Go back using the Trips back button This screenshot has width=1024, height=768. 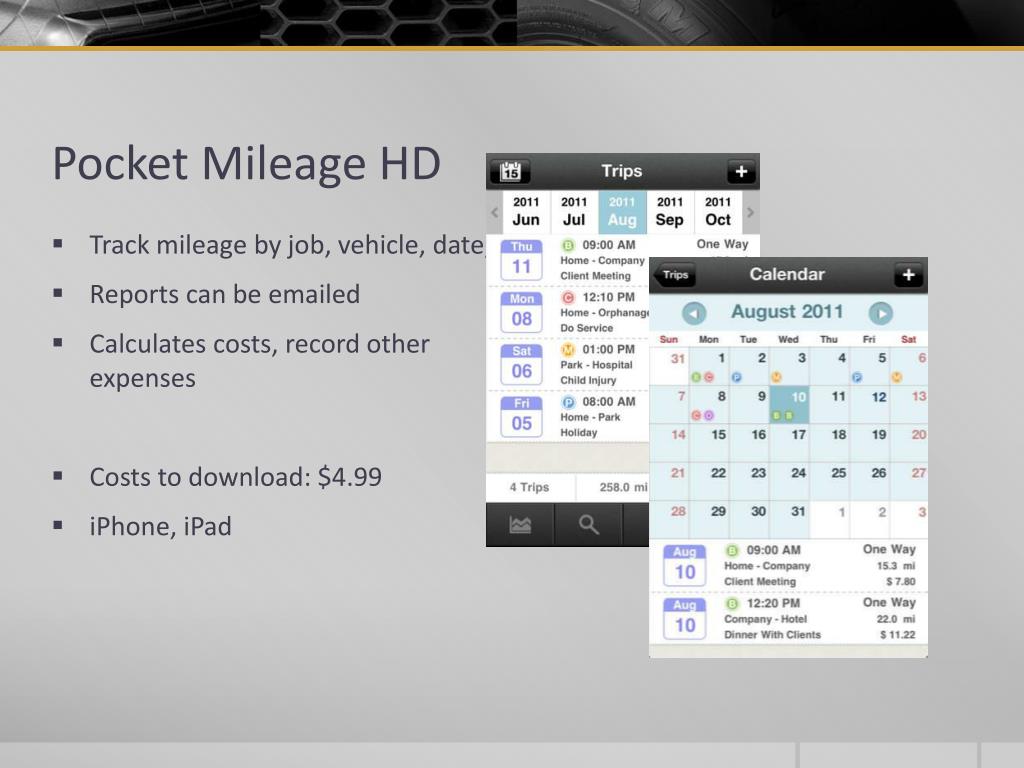click(x=675, y=275)
